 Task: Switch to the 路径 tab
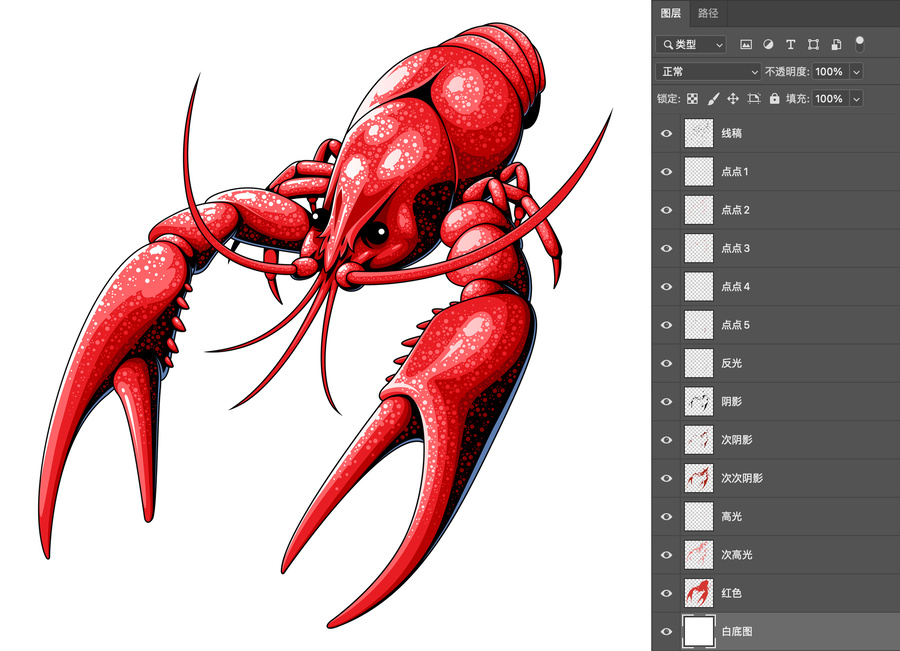click(x=708, y=13)
